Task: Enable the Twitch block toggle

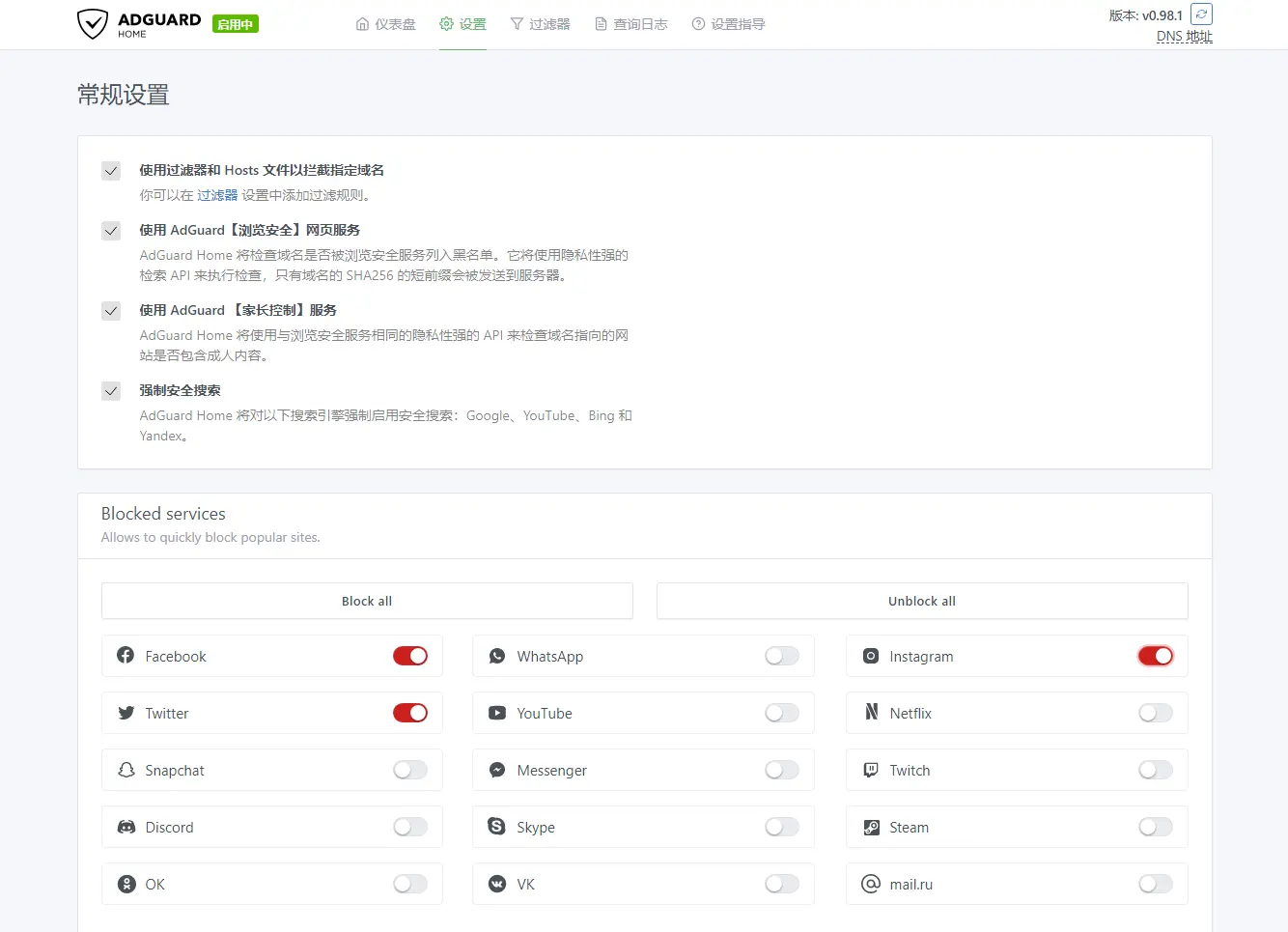Action: (x=1156, y=770)
